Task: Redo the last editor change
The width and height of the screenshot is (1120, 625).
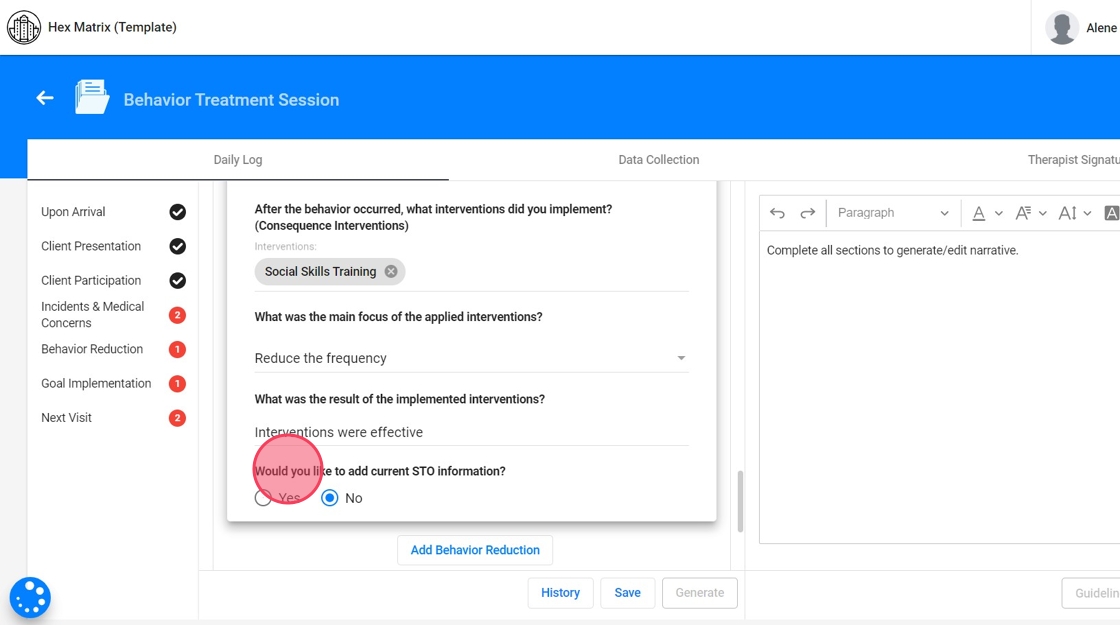Action: (807, 213)
